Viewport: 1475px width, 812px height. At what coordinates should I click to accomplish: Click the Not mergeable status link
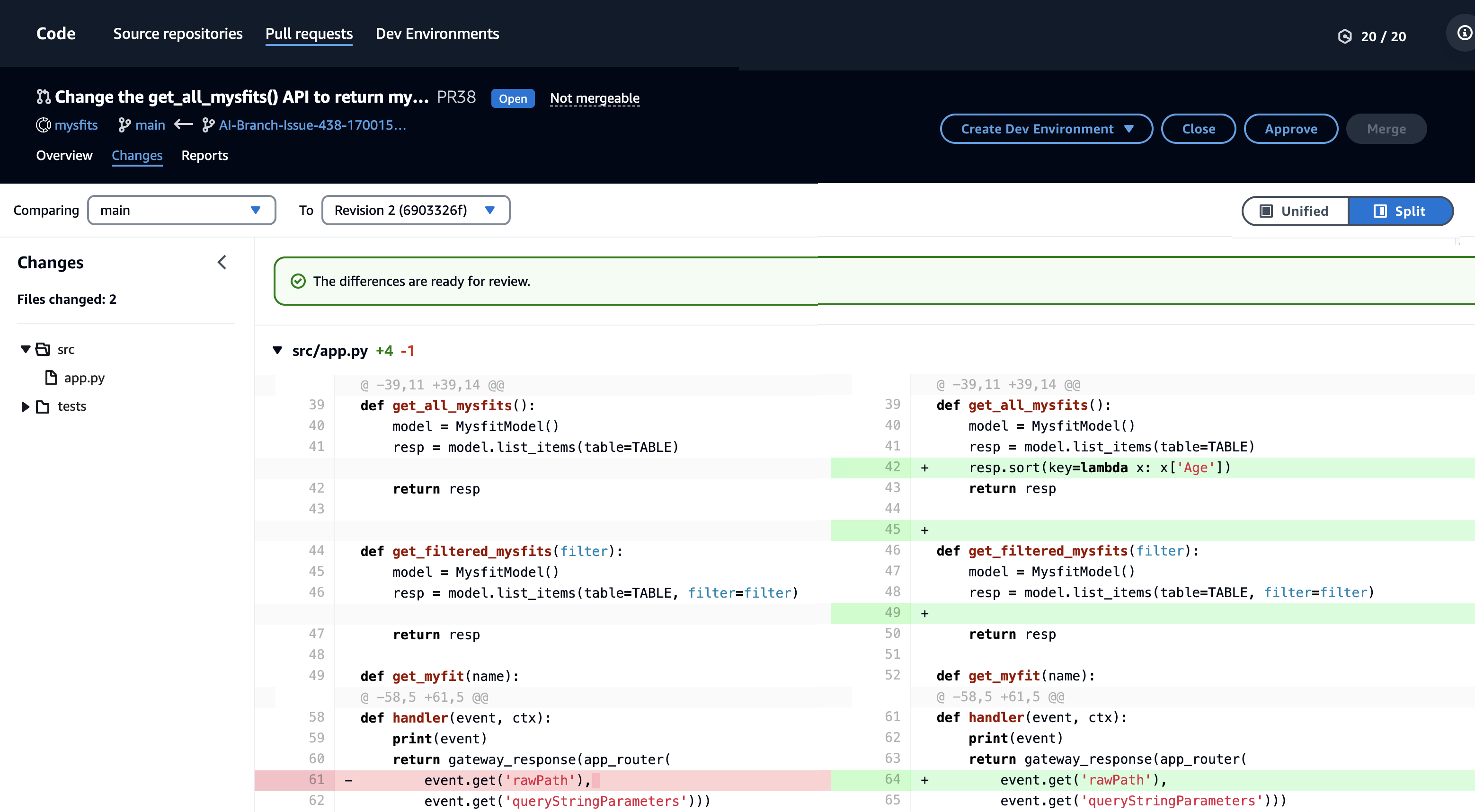point(595,98)
